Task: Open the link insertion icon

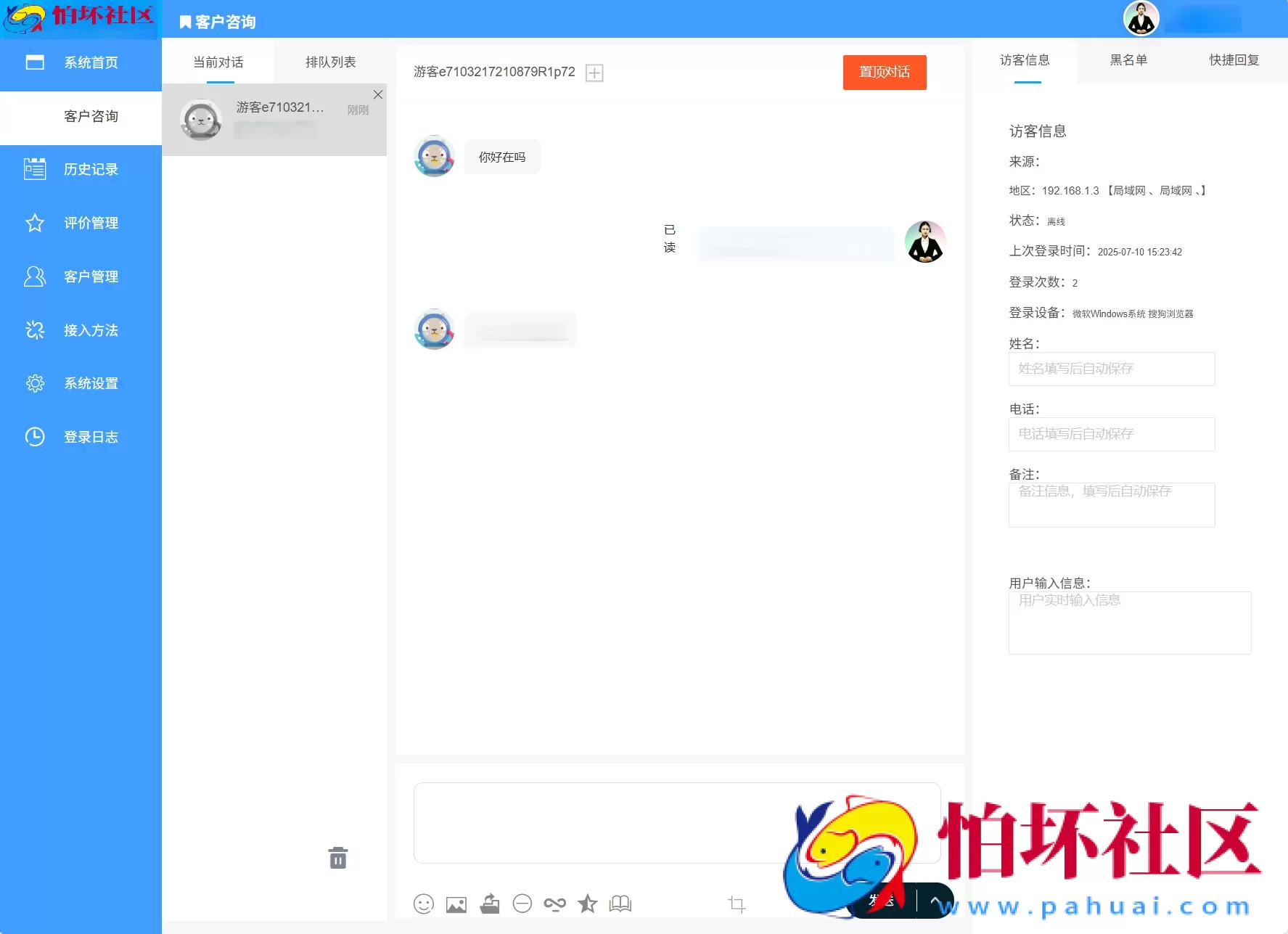Action: pyautogui.click(x=554, y=904)
